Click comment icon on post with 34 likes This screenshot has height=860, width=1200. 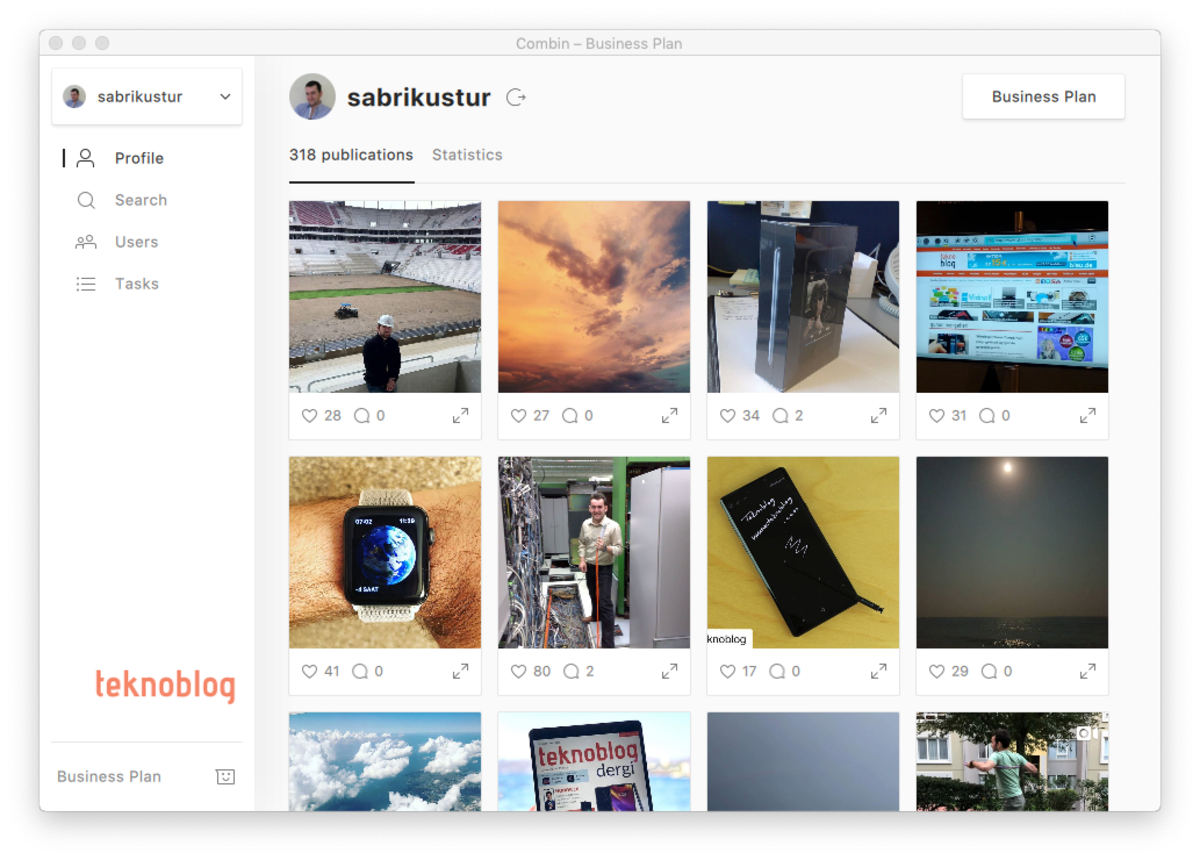coord(780,416)
